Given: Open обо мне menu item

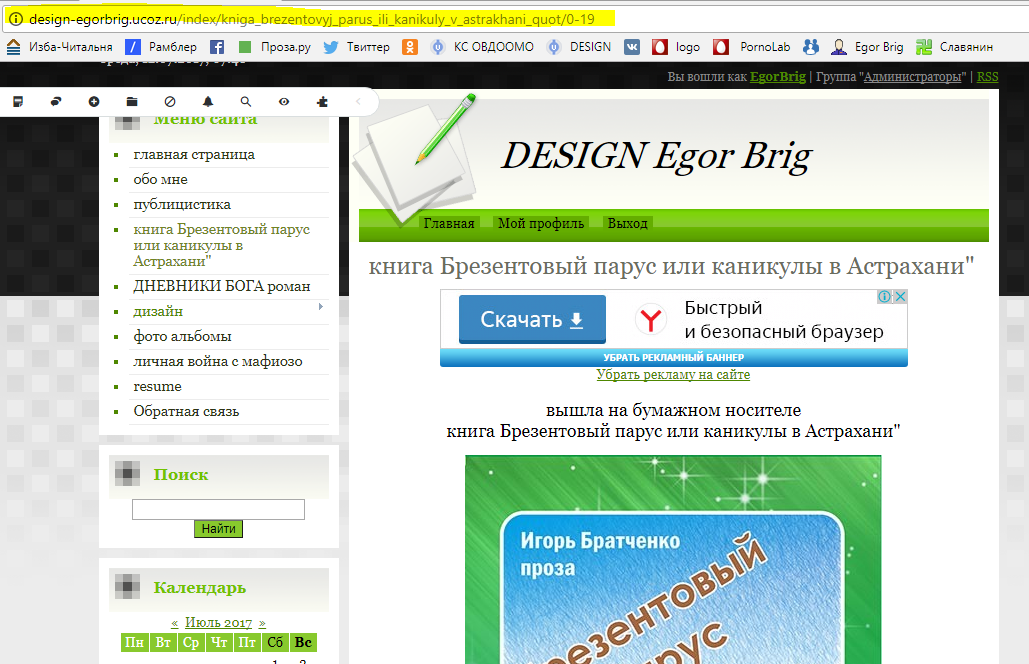Looking at the screenshot, I should 161,179.
